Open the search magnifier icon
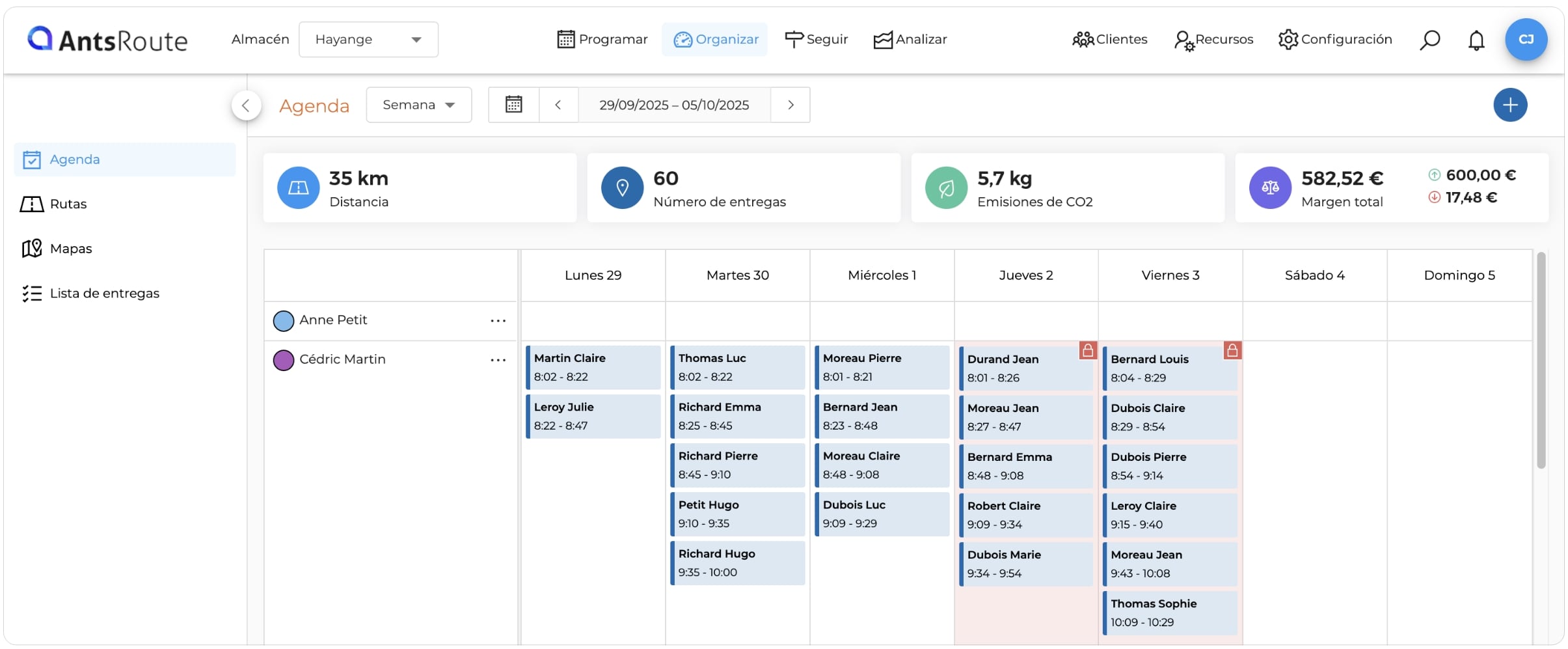The height and width of the screenshot is (649, 1568). tap(1429, 40)
